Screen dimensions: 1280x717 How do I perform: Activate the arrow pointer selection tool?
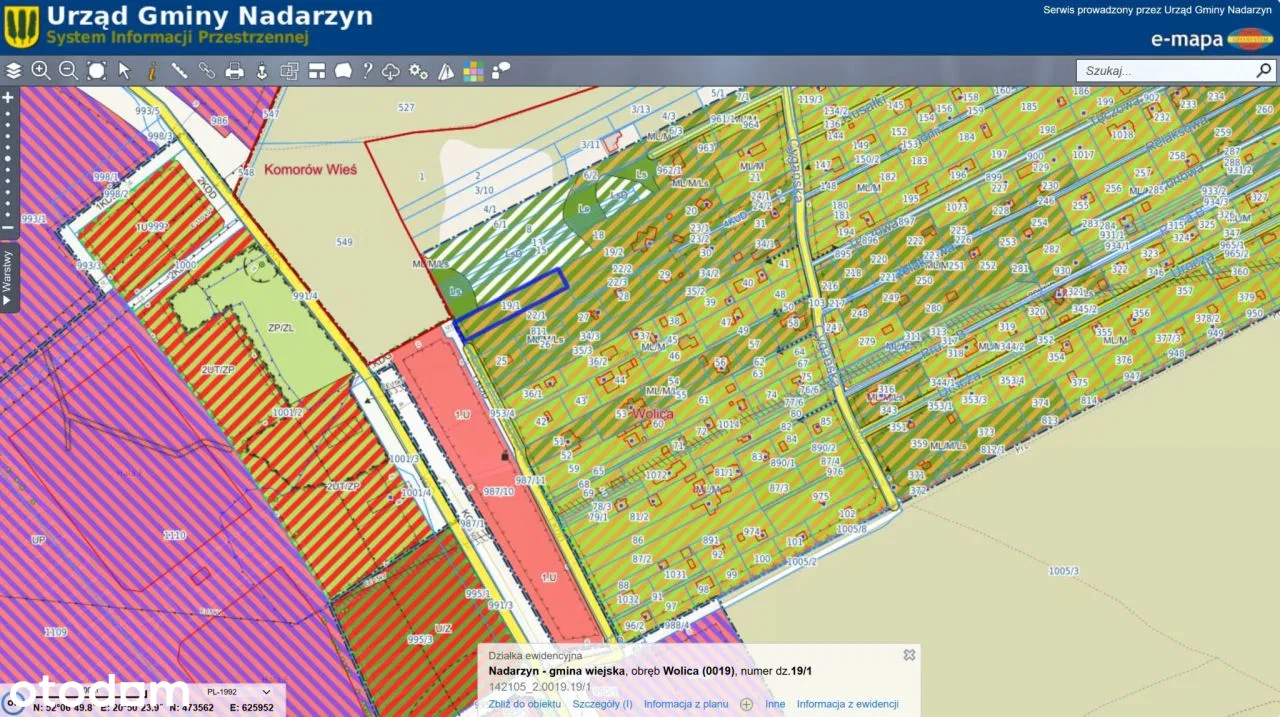tap(124, 71)
